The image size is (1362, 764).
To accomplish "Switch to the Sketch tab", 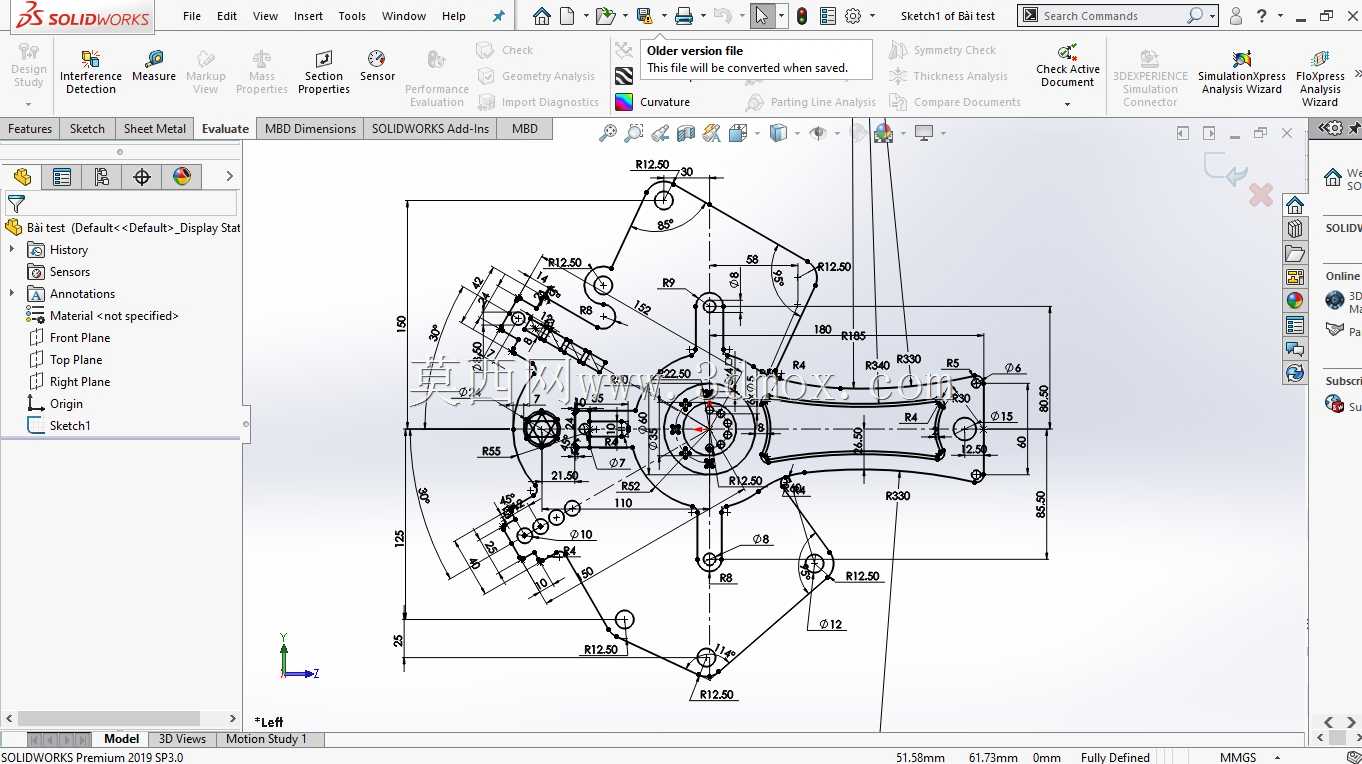I will [x=87, y=128].
